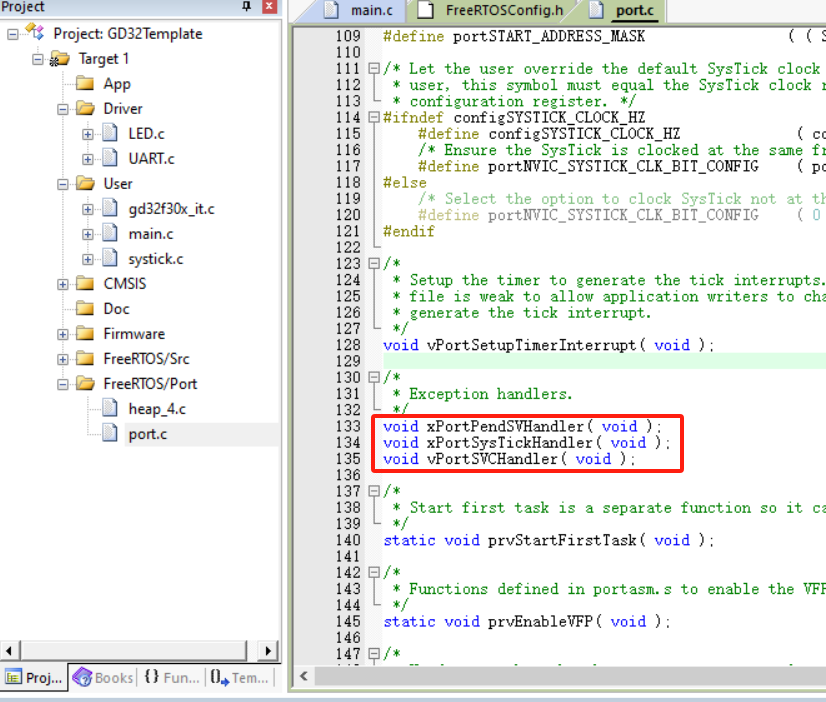Viewport: 826px width, 702px height.
Task: Collapse the comment fold at line 130
Action: [x=374, y=377]
